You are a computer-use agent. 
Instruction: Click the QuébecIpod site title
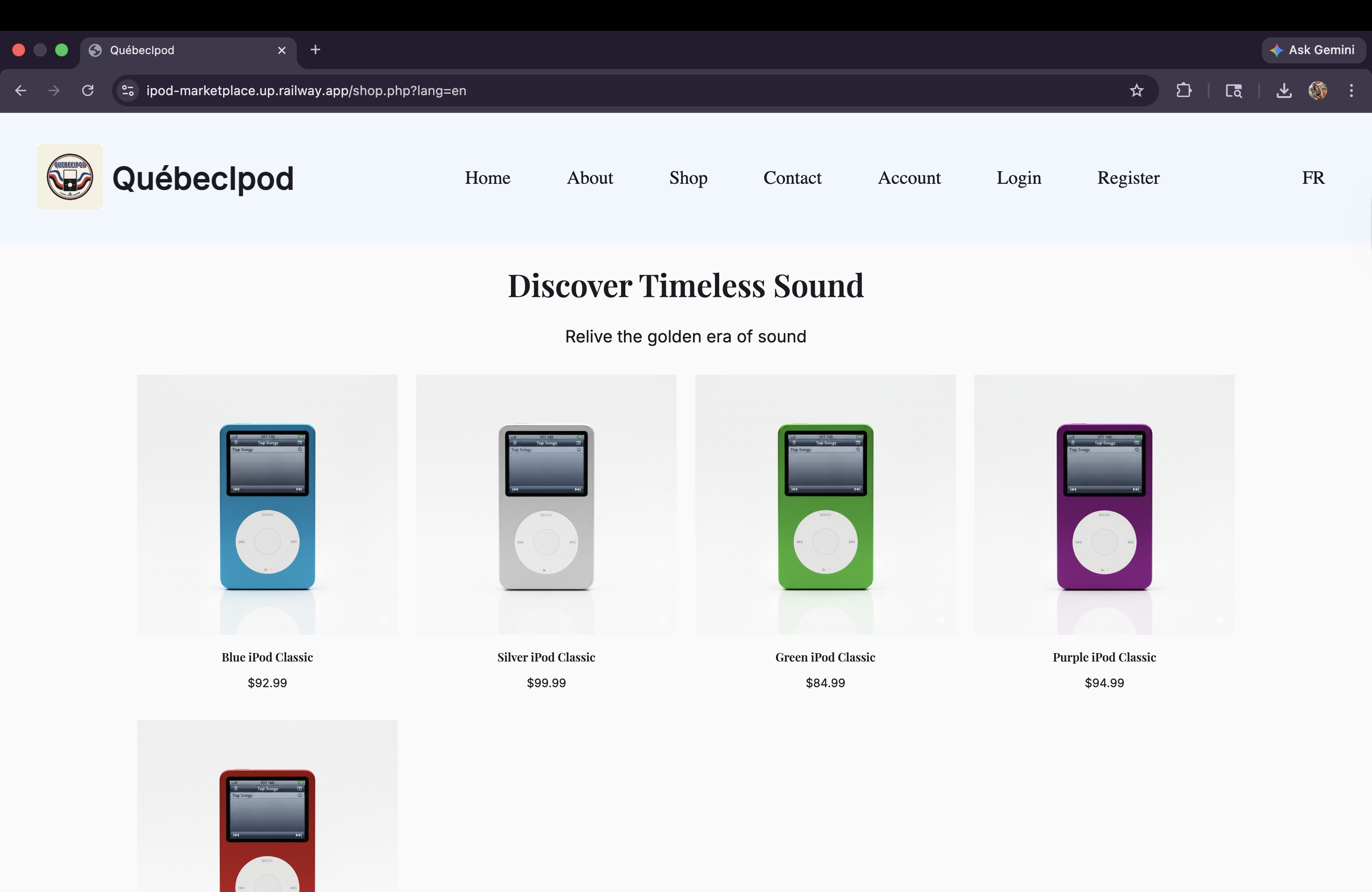[203, 178]
